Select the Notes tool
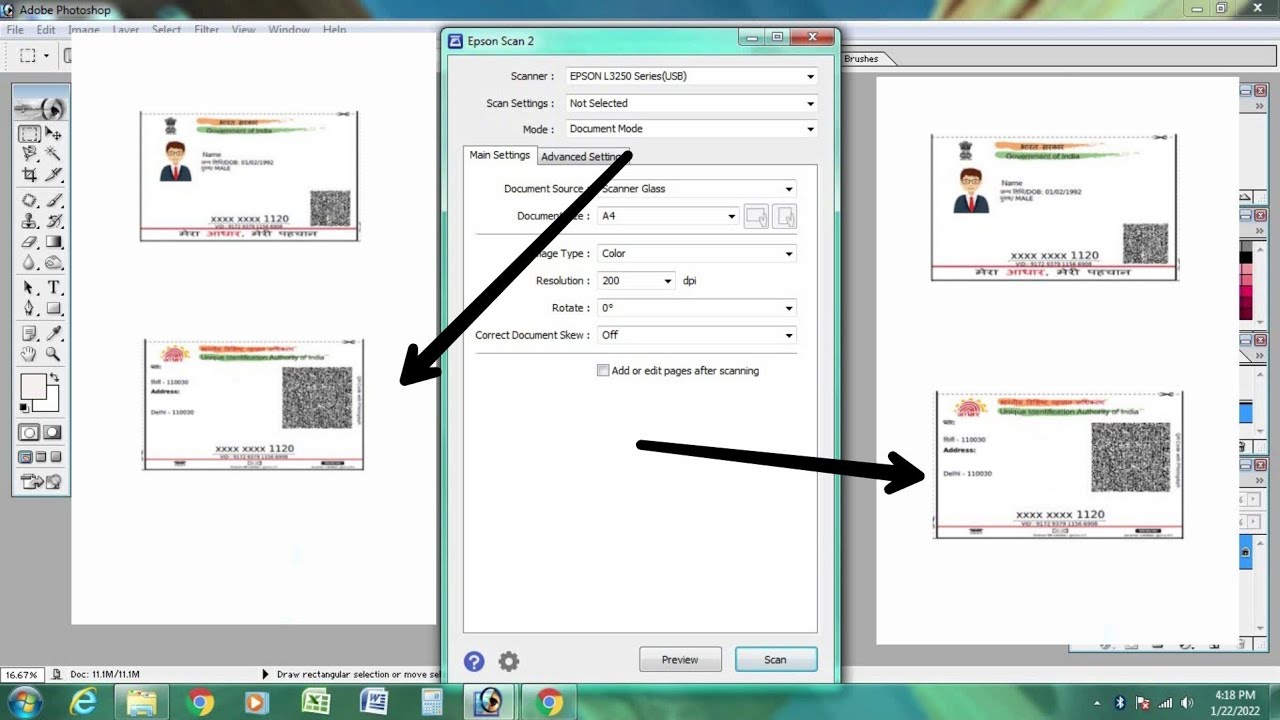 [30, 333]
